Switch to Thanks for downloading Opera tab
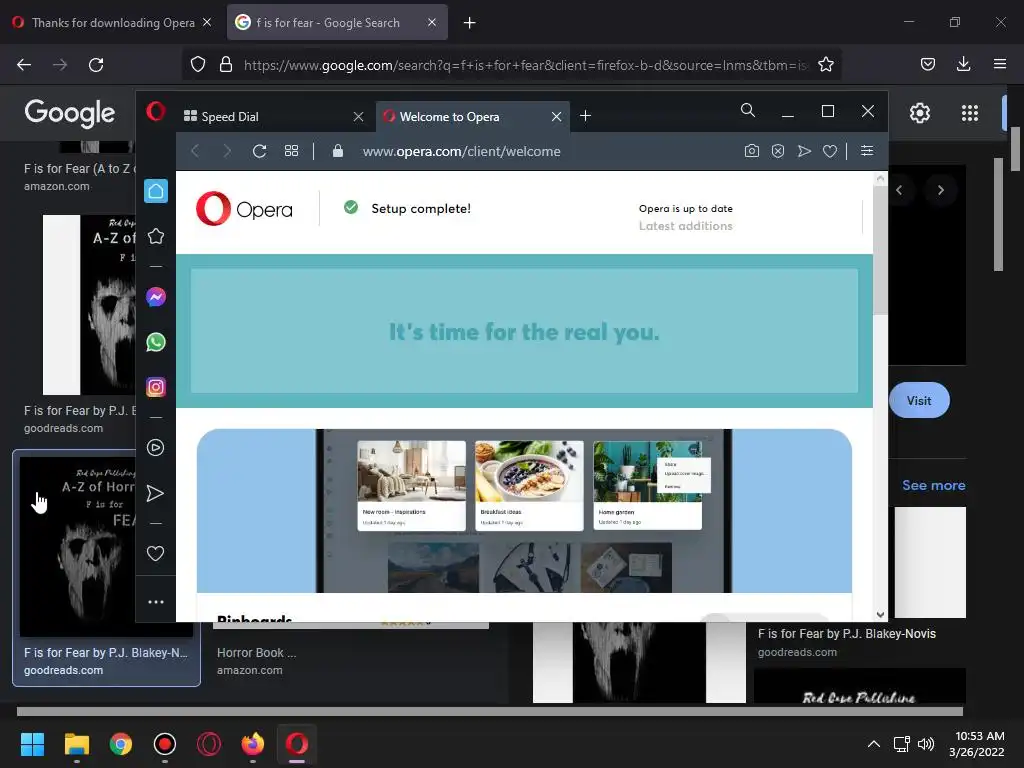Viewport: 1024px width, 768px height. (112, 23)
